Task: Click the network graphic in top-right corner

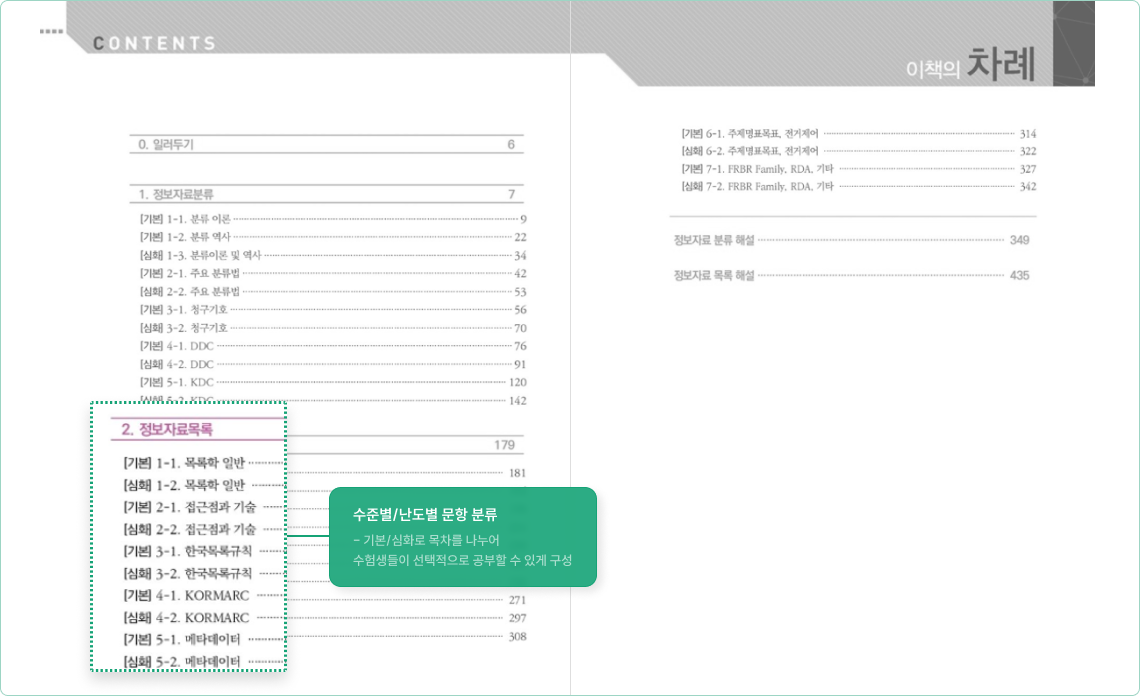Action: click(1074, 43)
